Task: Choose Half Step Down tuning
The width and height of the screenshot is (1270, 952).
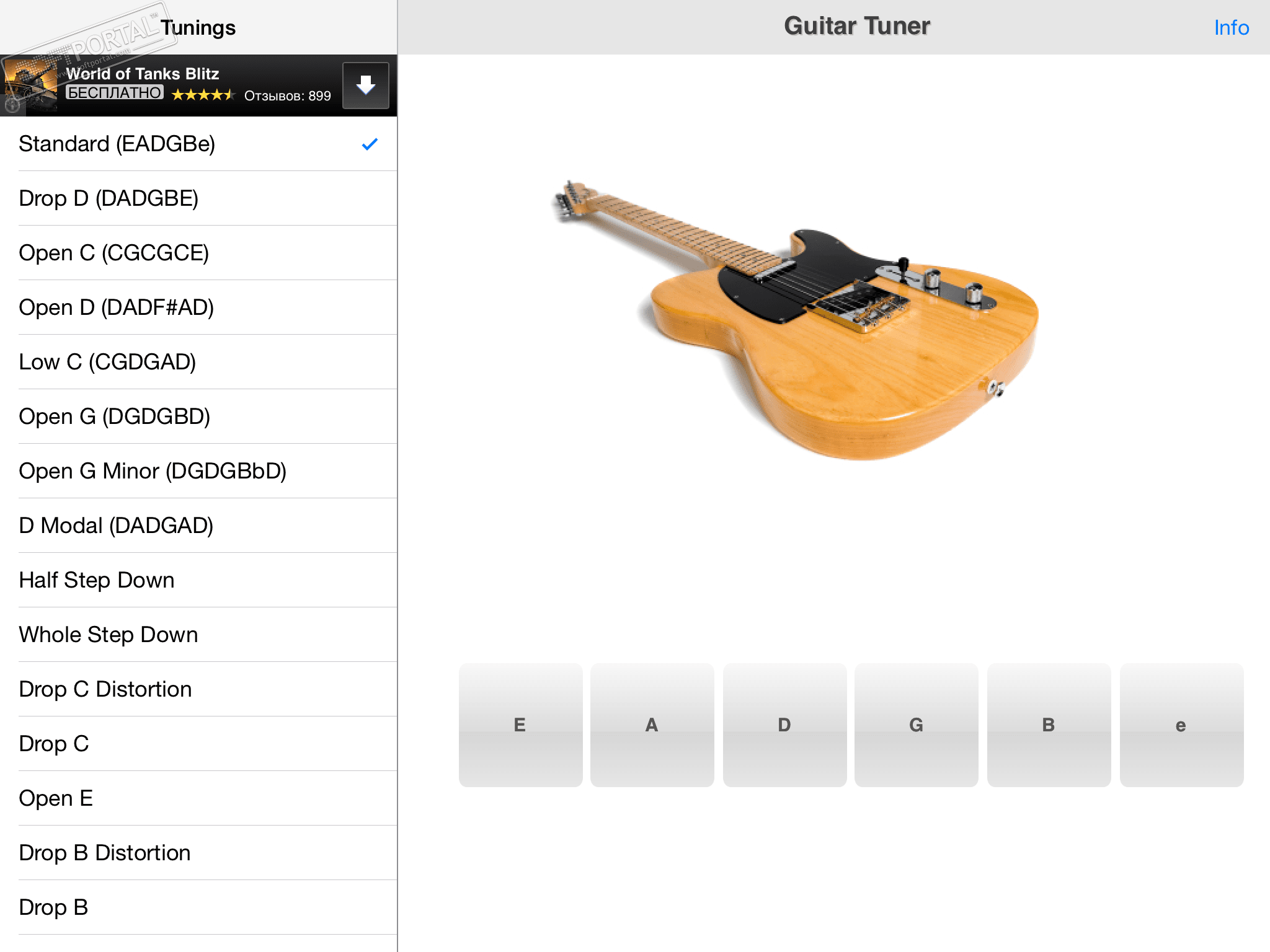Action: (x=198, y=580)
